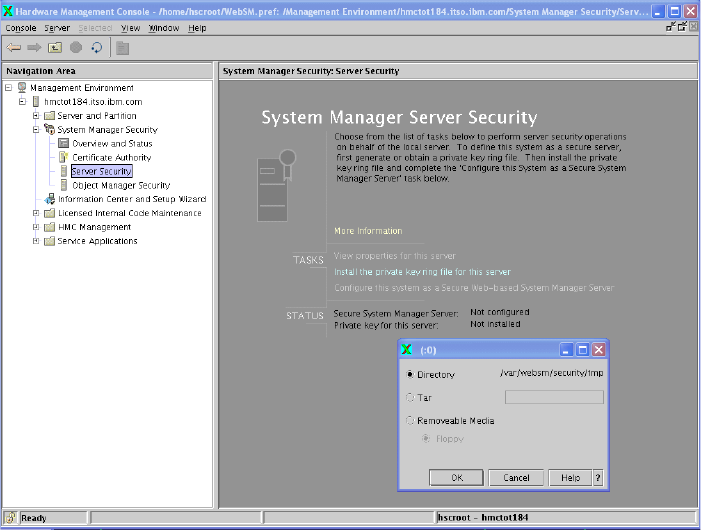Click Install the private key ring file link
701x530 pixels.
[x=422, y=272]
